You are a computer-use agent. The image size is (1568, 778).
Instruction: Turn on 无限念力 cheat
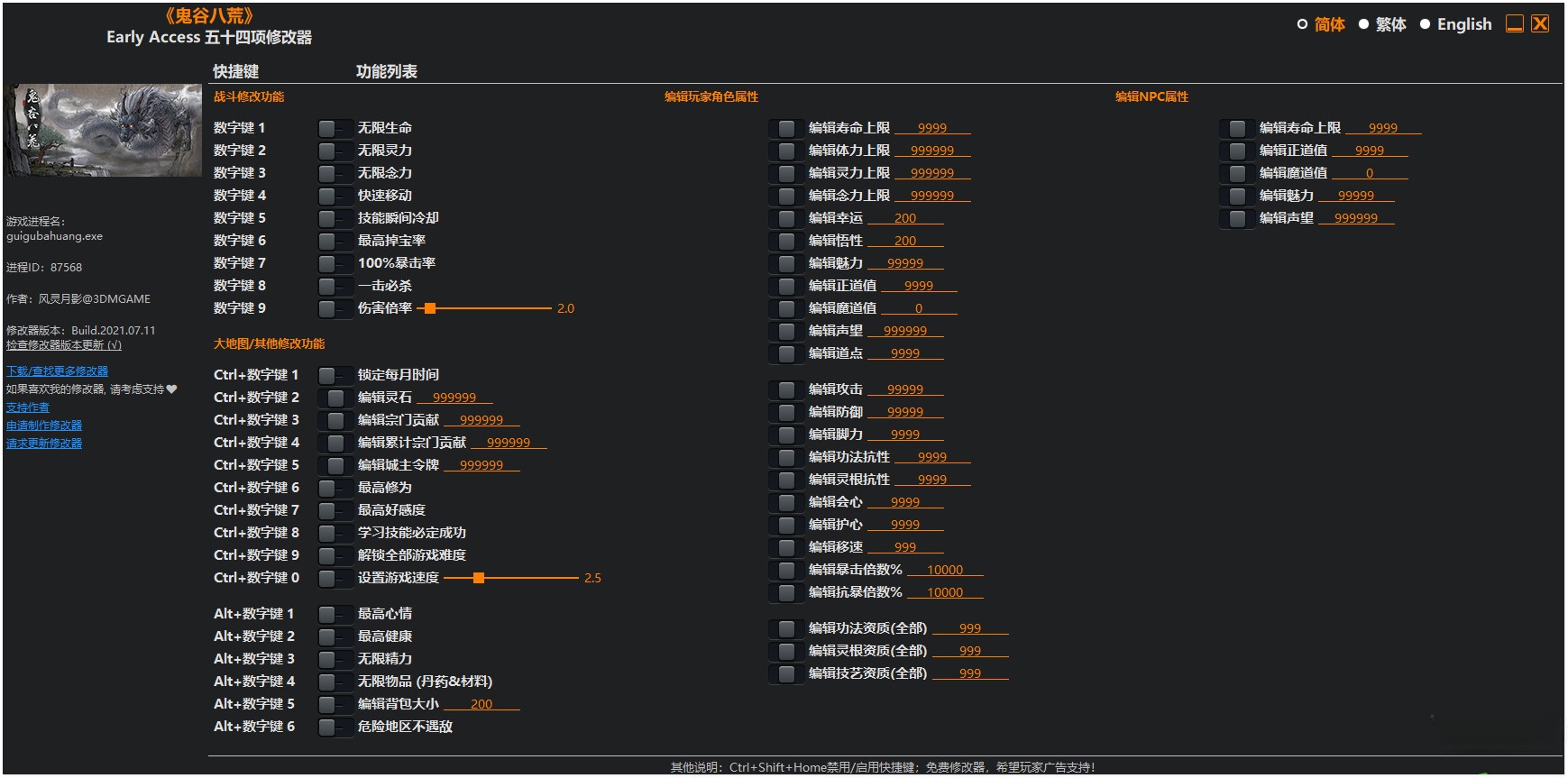[335, 174]
